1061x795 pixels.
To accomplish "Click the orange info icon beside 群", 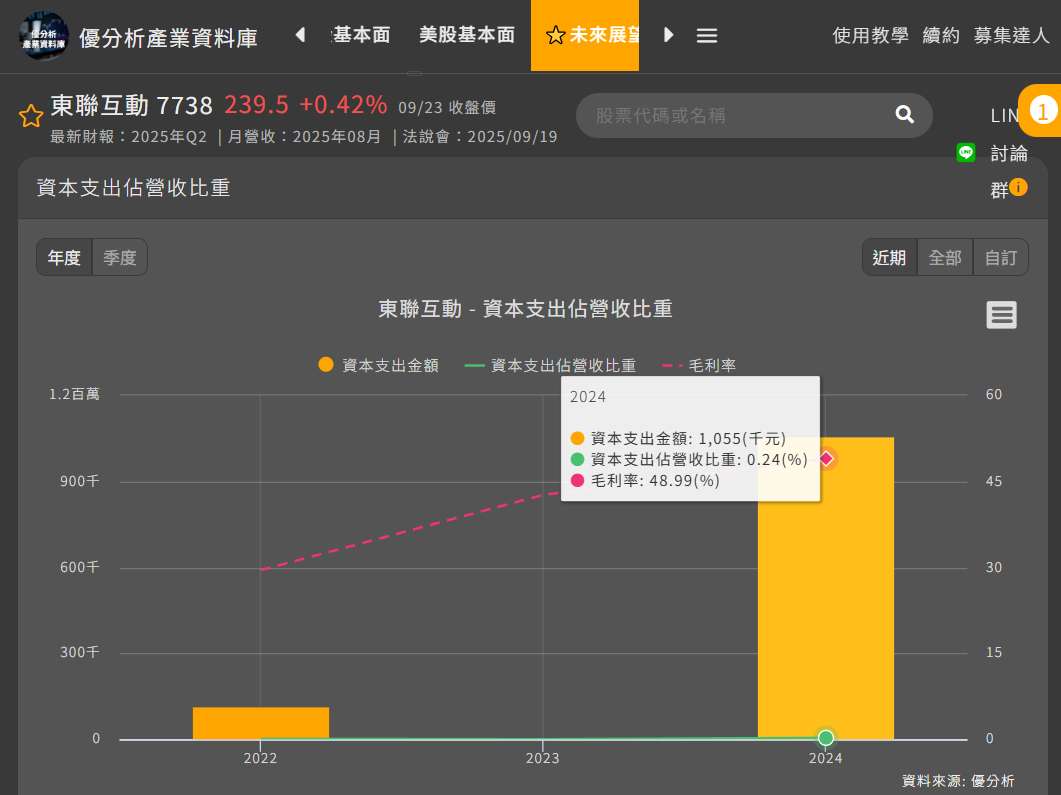I will tap(1018, 187).
